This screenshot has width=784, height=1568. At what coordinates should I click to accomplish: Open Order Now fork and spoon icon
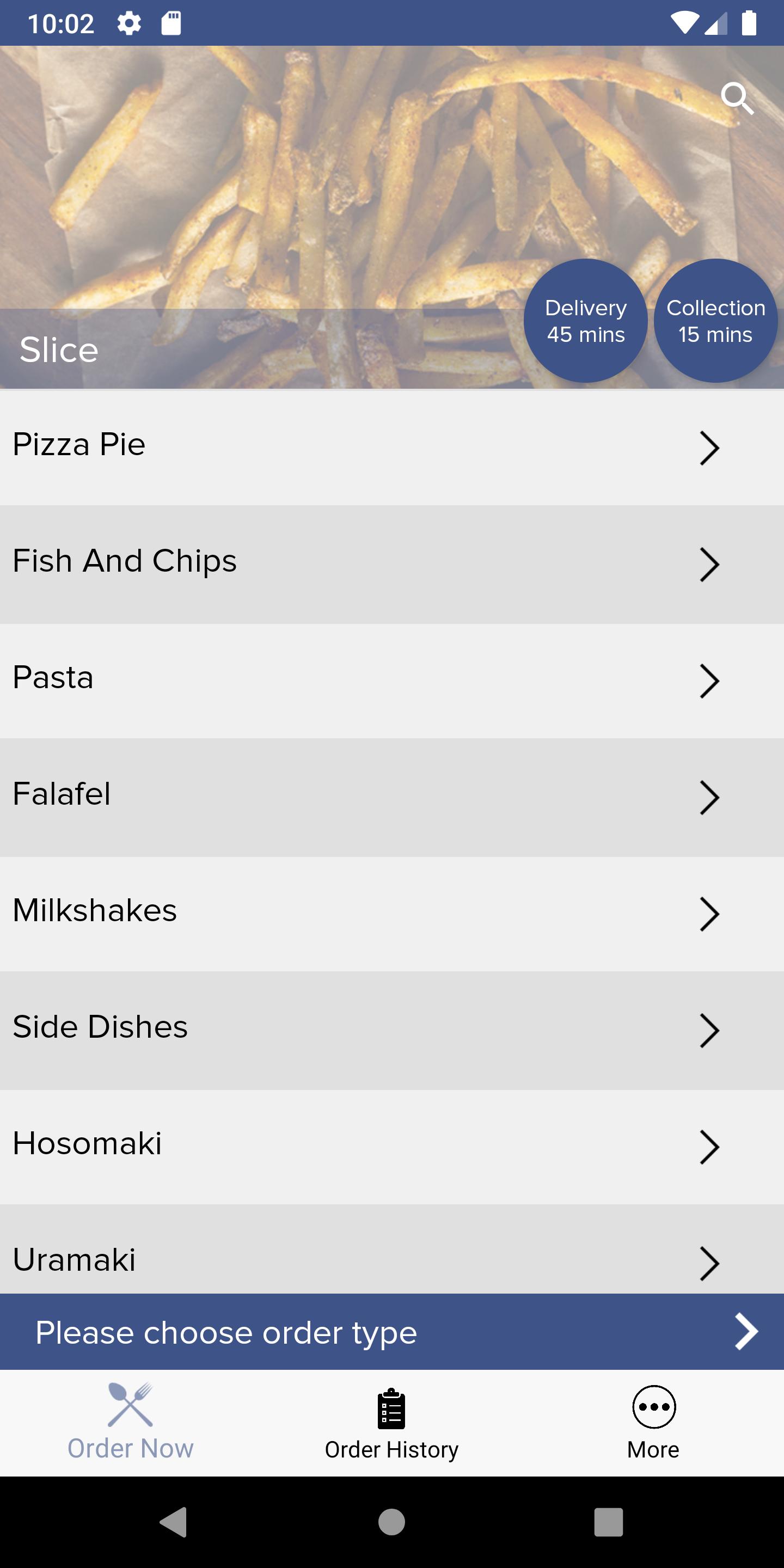130,1404
